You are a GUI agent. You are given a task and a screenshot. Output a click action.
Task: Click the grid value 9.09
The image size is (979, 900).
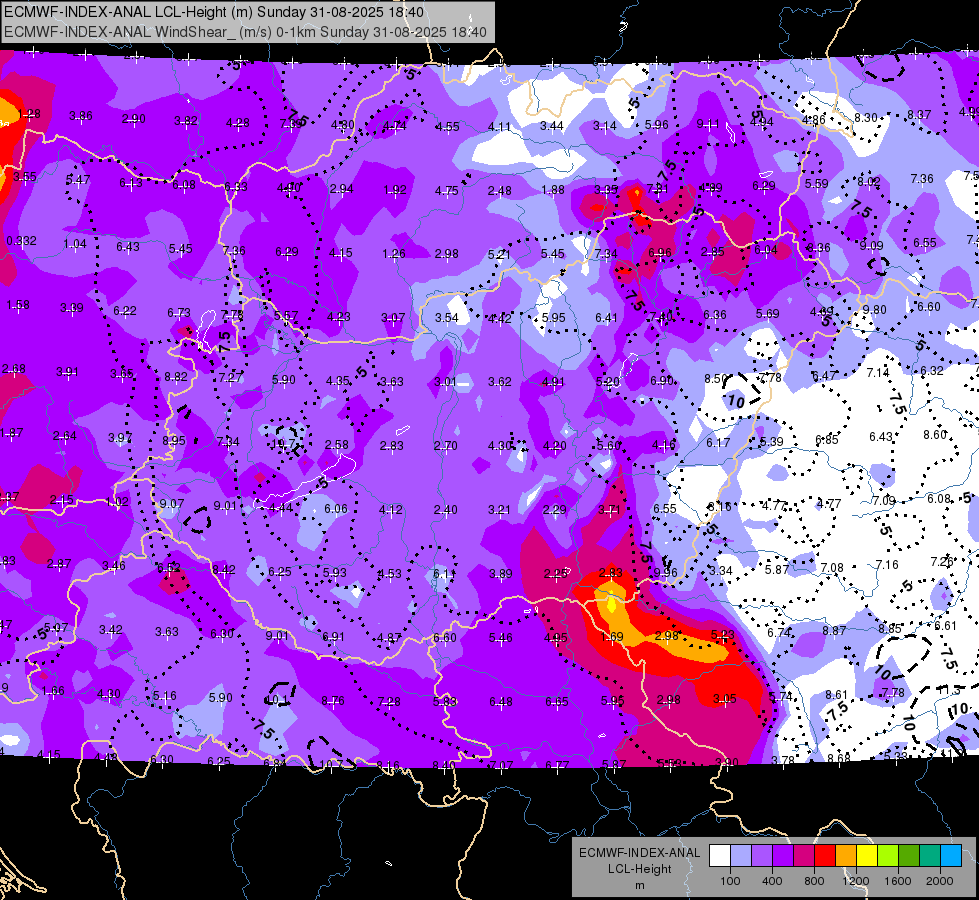tap(871, 245)
